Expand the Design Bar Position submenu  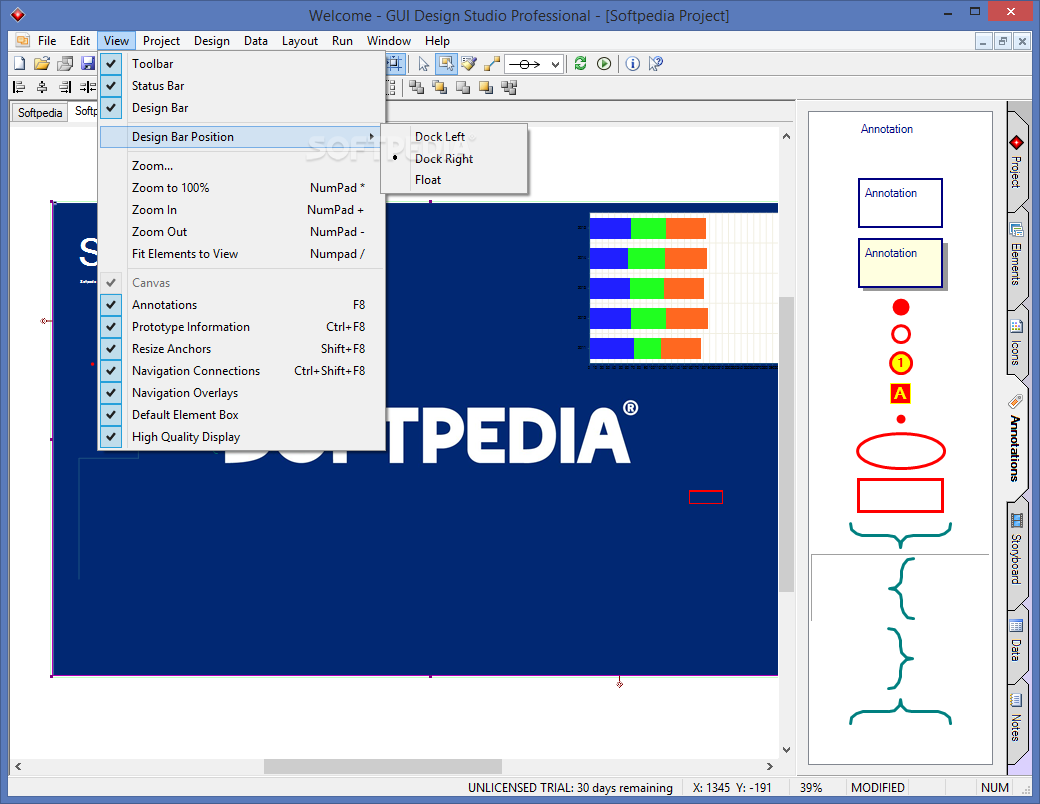(x=242, y=137)
